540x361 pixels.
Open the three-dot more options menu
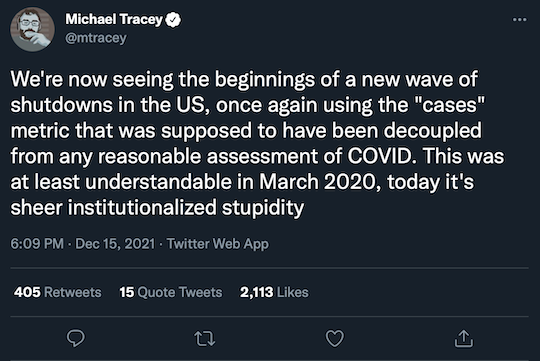pyautogui.click(x=519, y=20)
